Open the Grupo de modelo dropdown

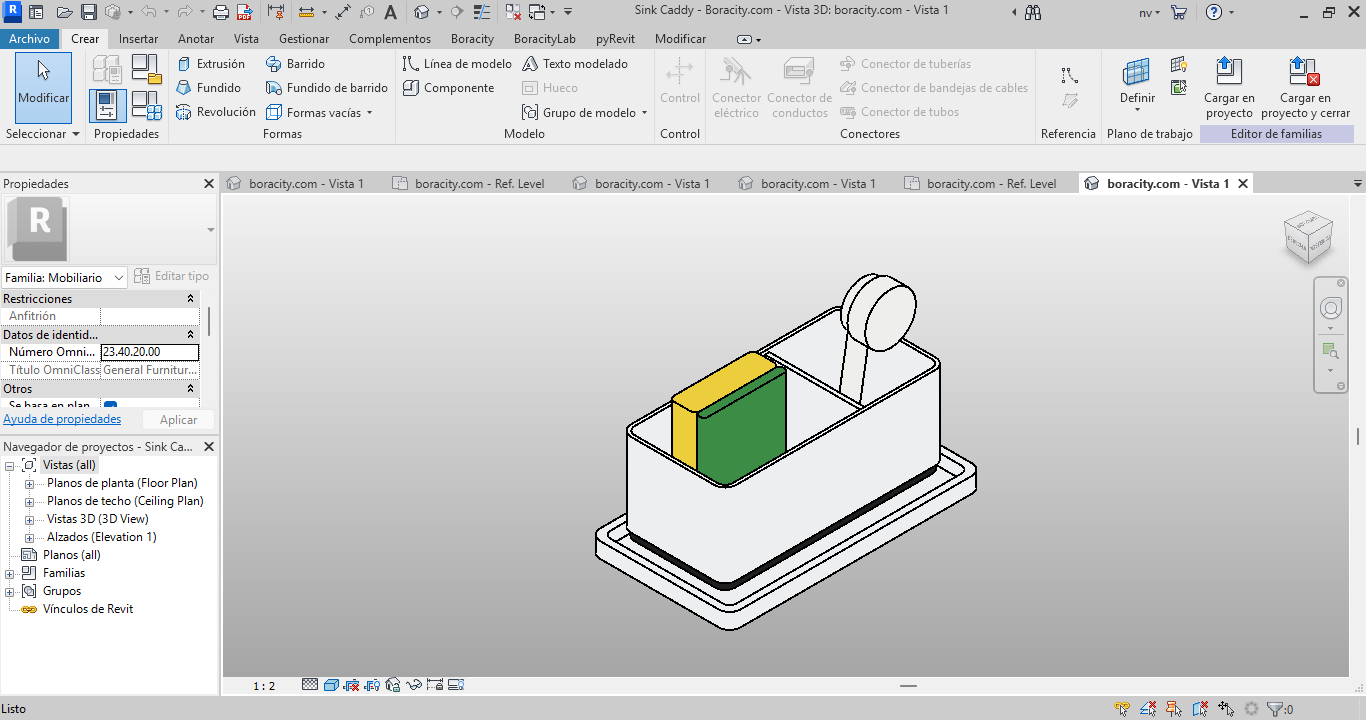(x=585, y=112)
